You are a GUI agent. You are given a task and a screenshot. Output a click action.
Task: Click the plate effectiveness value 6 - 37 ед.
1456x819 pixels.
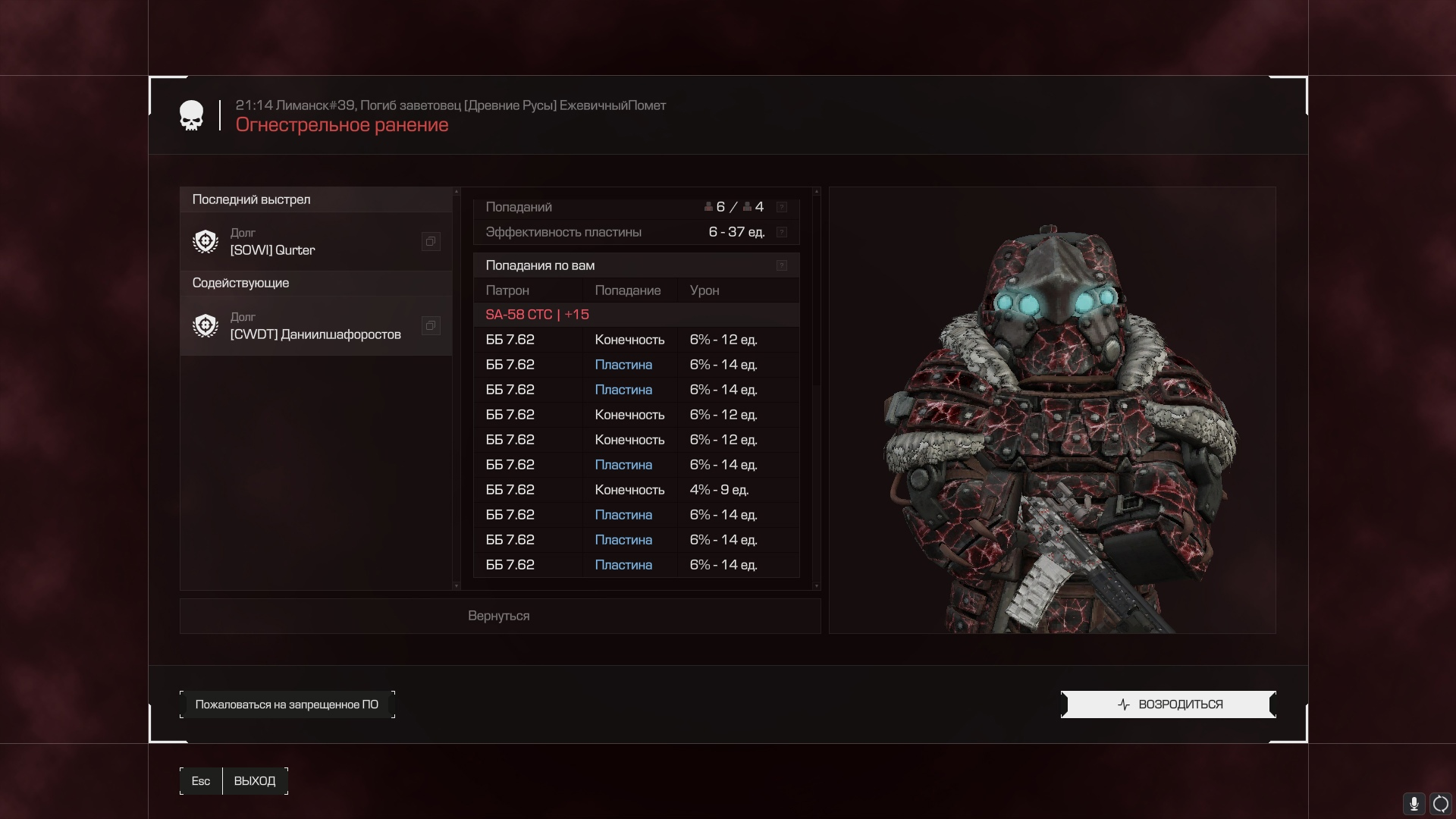click(736, 232)
